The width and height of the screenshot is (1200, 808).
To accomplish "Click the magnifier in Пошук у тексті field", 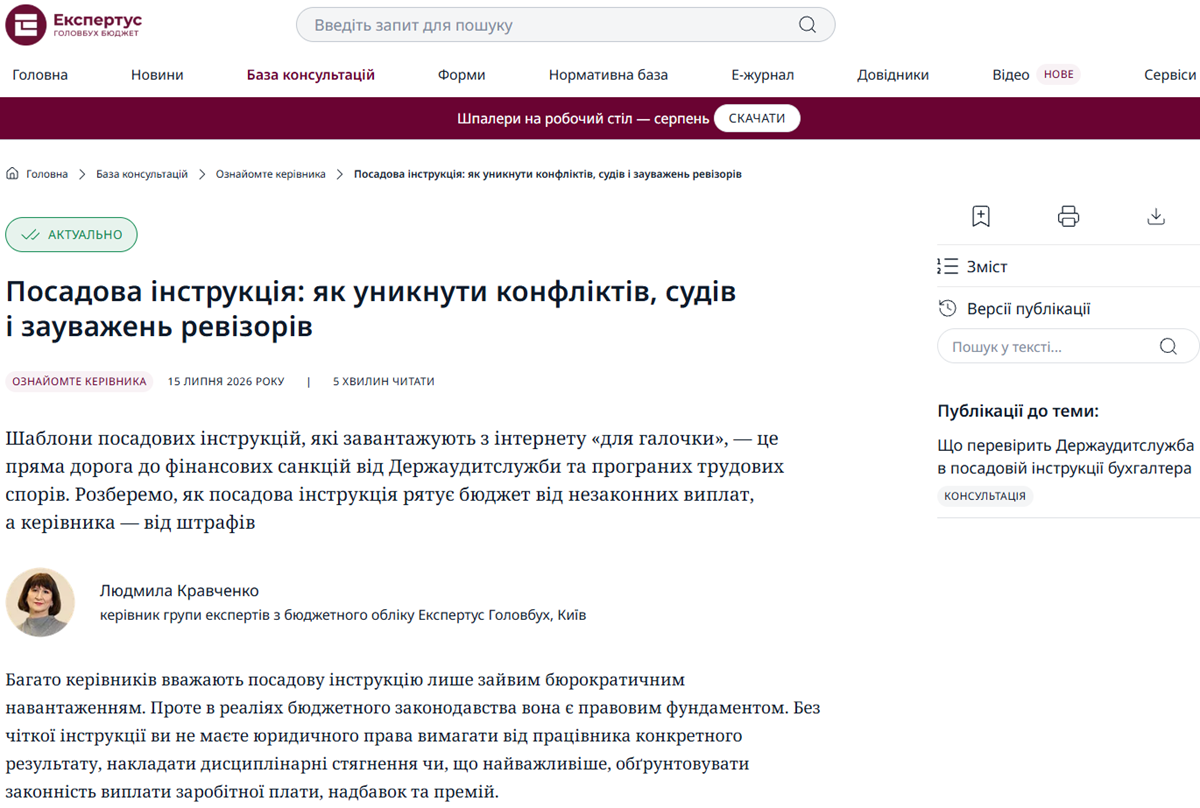I will pos(1168,347).
